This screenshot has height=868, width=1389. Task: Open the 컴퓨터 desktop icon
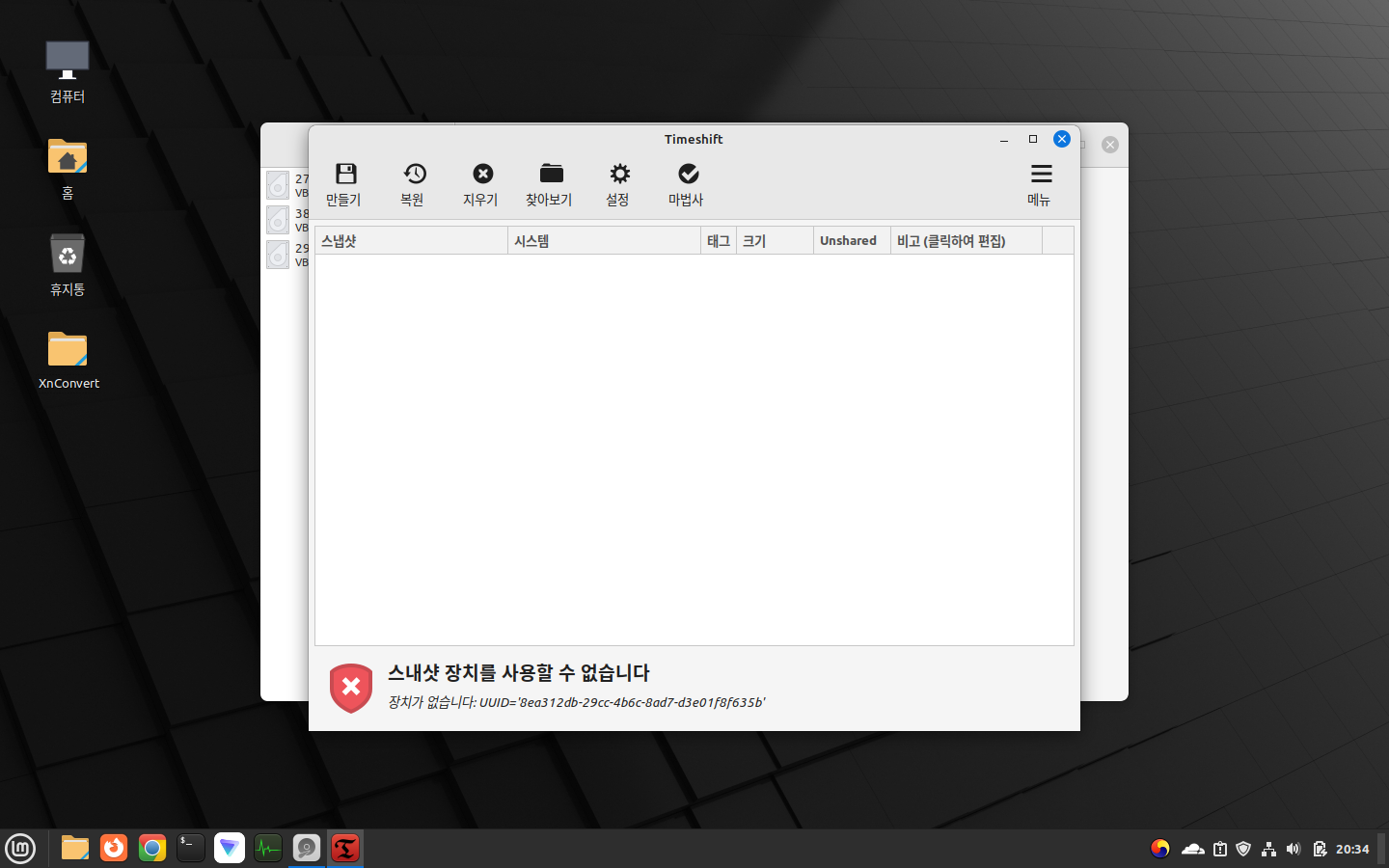pyautogui.click(x=68, y=72)
